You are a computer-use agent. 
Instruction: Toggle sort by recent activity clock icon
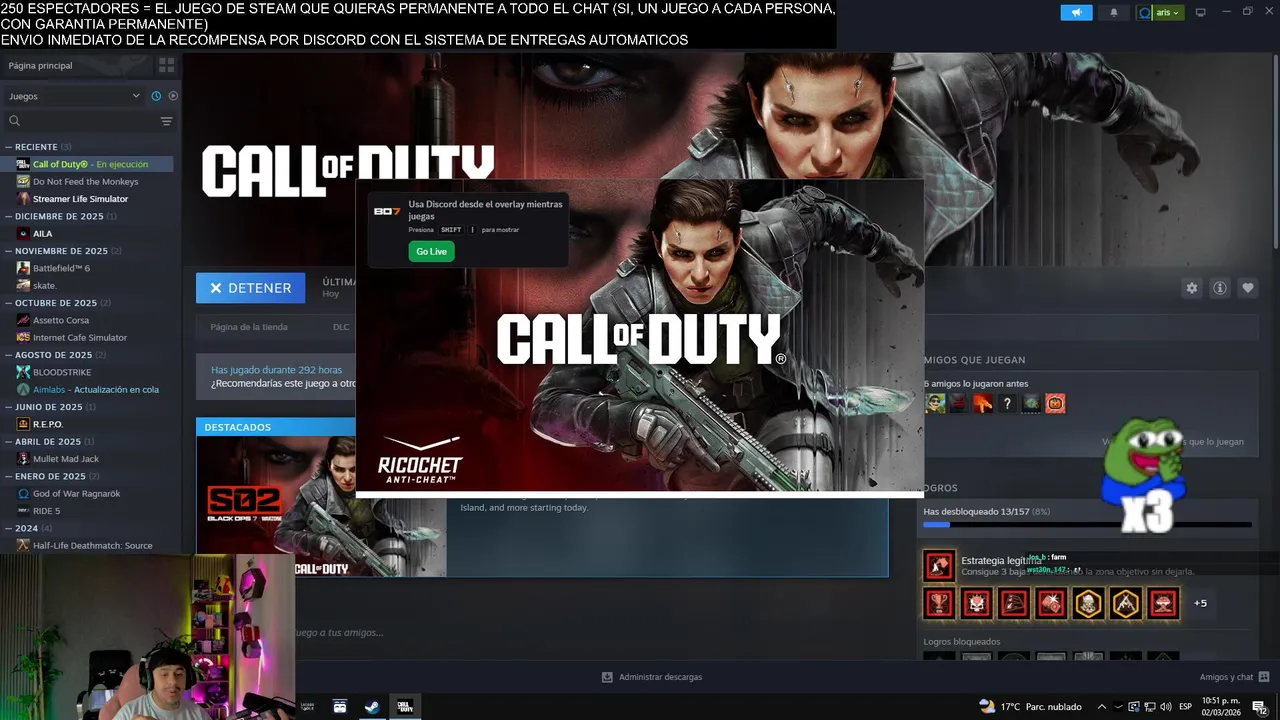point(156,96)
